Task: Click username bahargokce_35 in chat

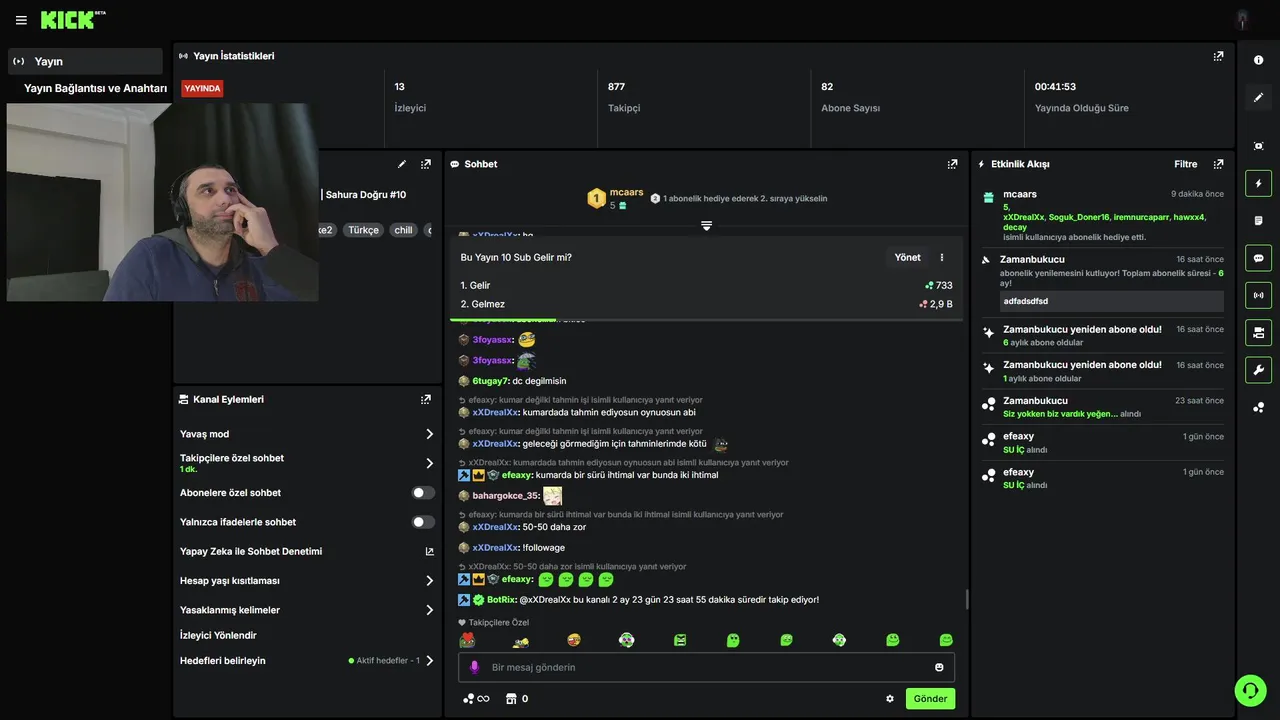Action: tap(506, 496)
